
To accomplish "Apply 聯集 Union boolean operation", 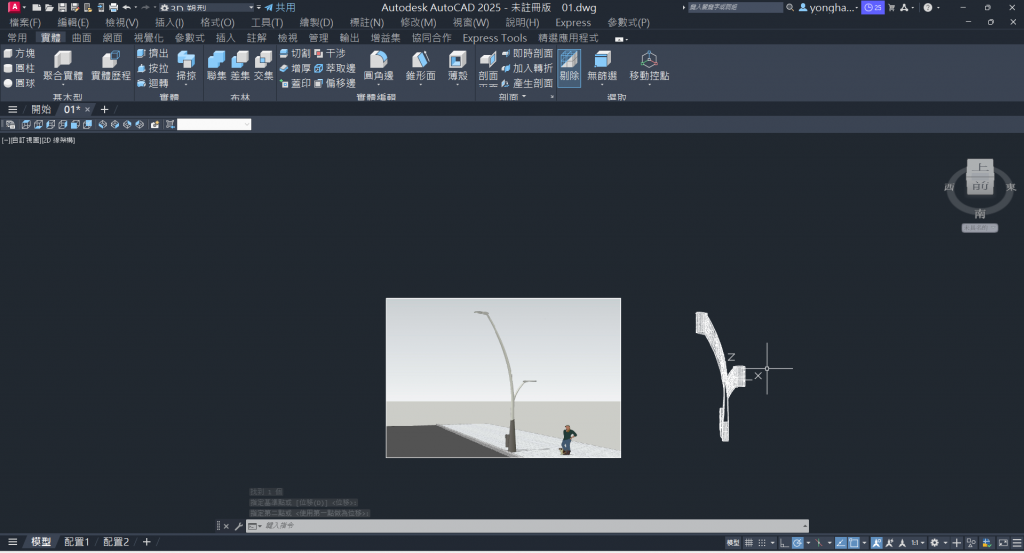I will (x=216, y=67).
